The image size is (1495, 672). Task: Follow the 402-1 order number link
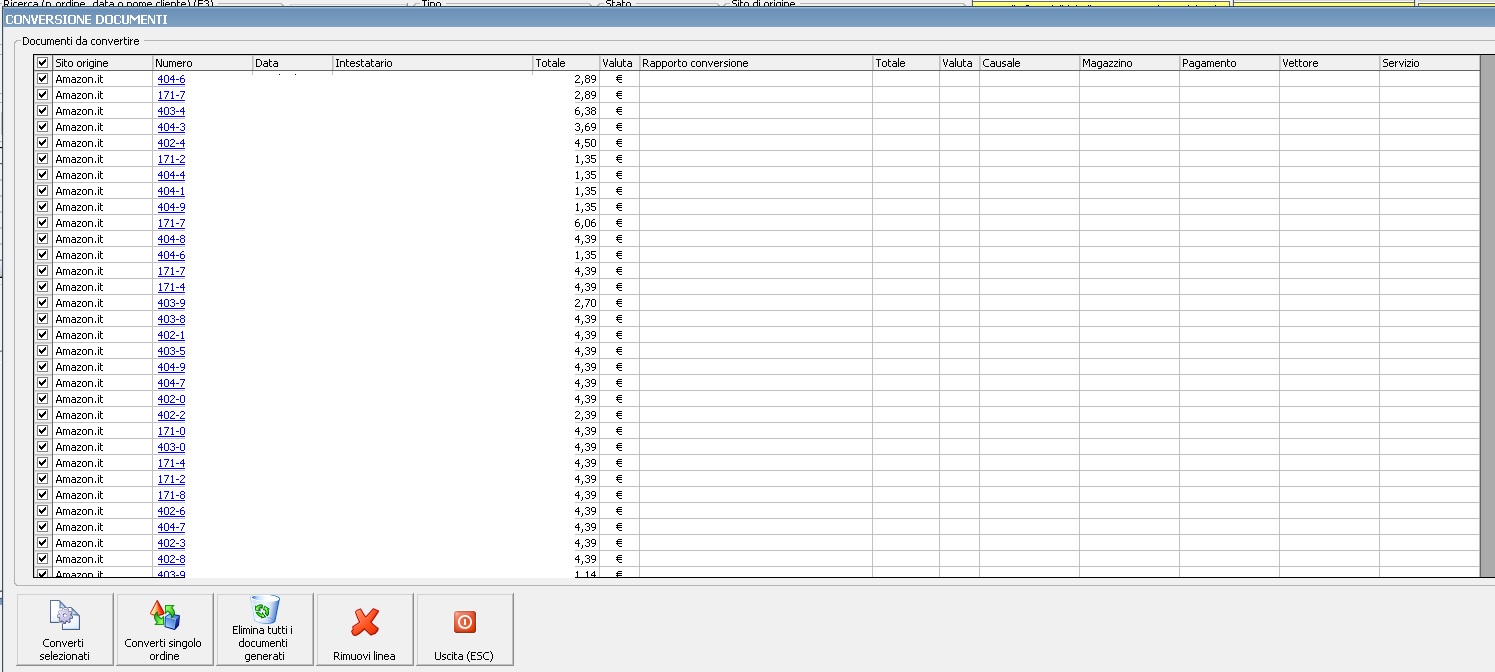171,335
